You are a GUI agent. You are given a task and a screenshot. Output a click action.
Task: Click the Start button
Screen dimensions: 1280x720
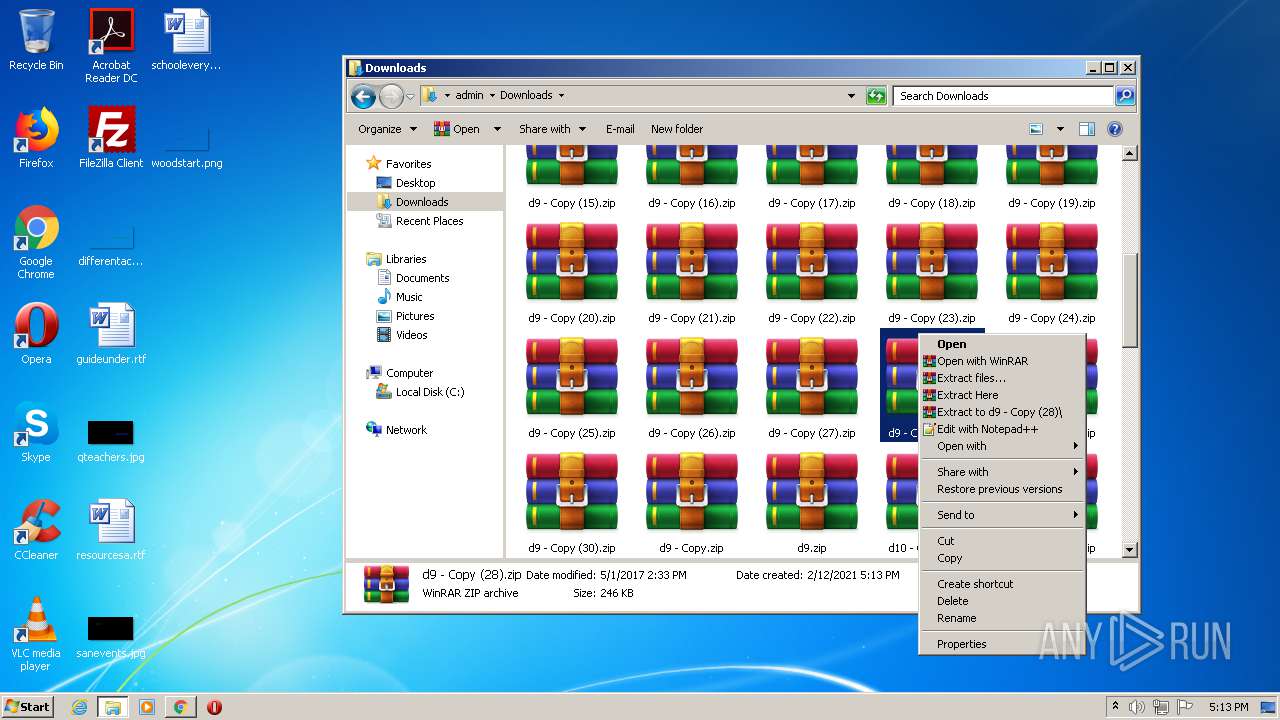coord(27,707)
